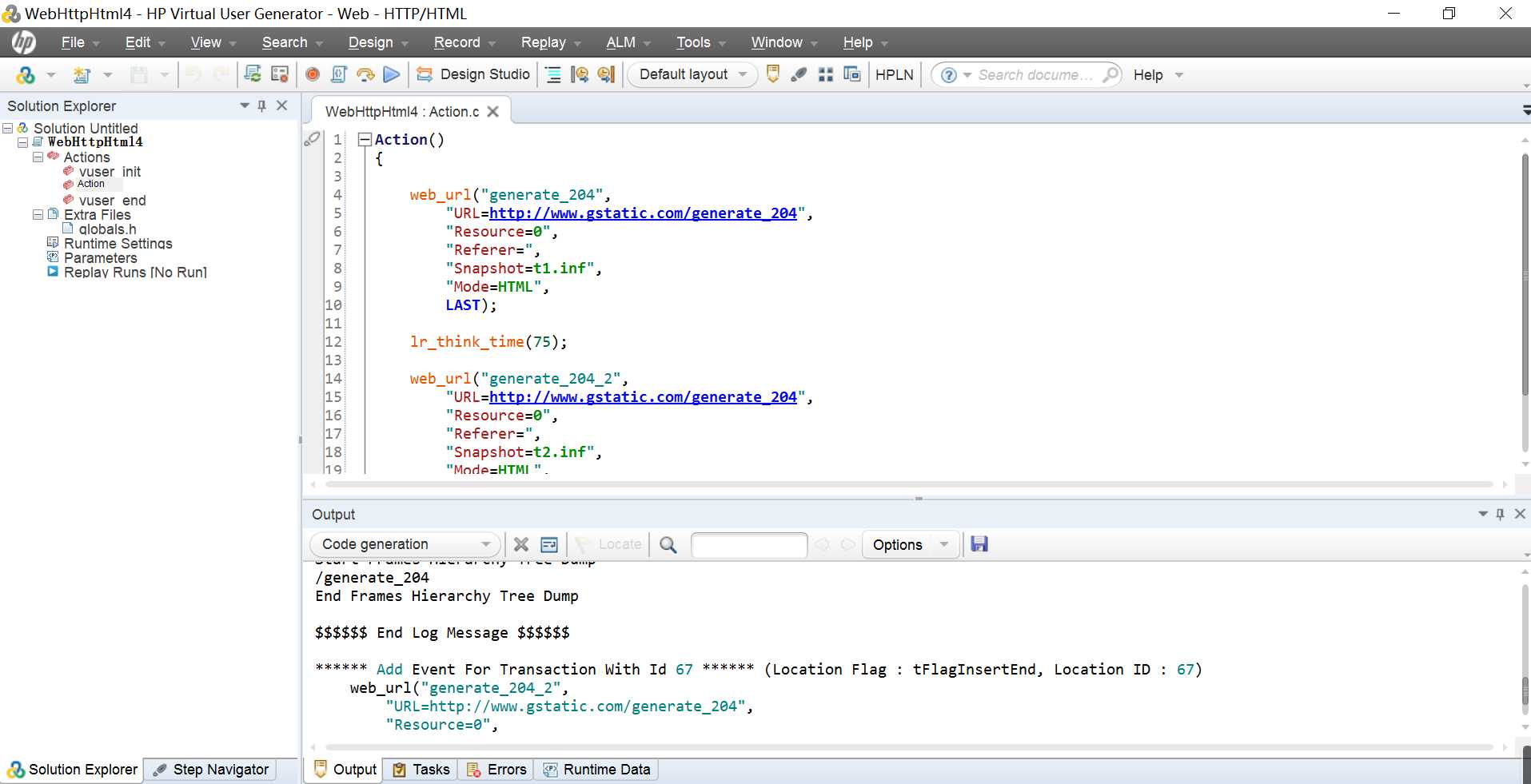Click the New Script toolbar icon
The width and height of the screenshot is (1531, 784).
81,75
